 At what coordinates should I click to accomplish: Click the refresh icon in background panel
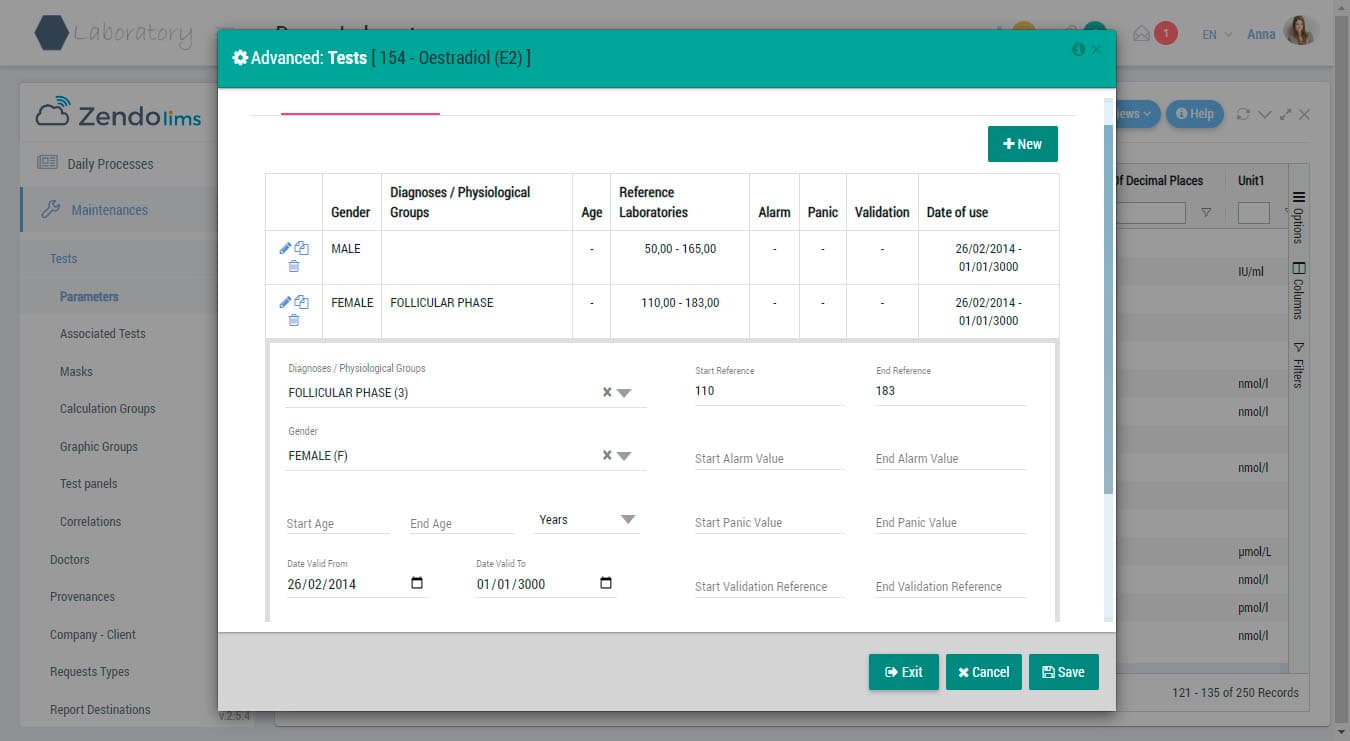point(1243,114)
